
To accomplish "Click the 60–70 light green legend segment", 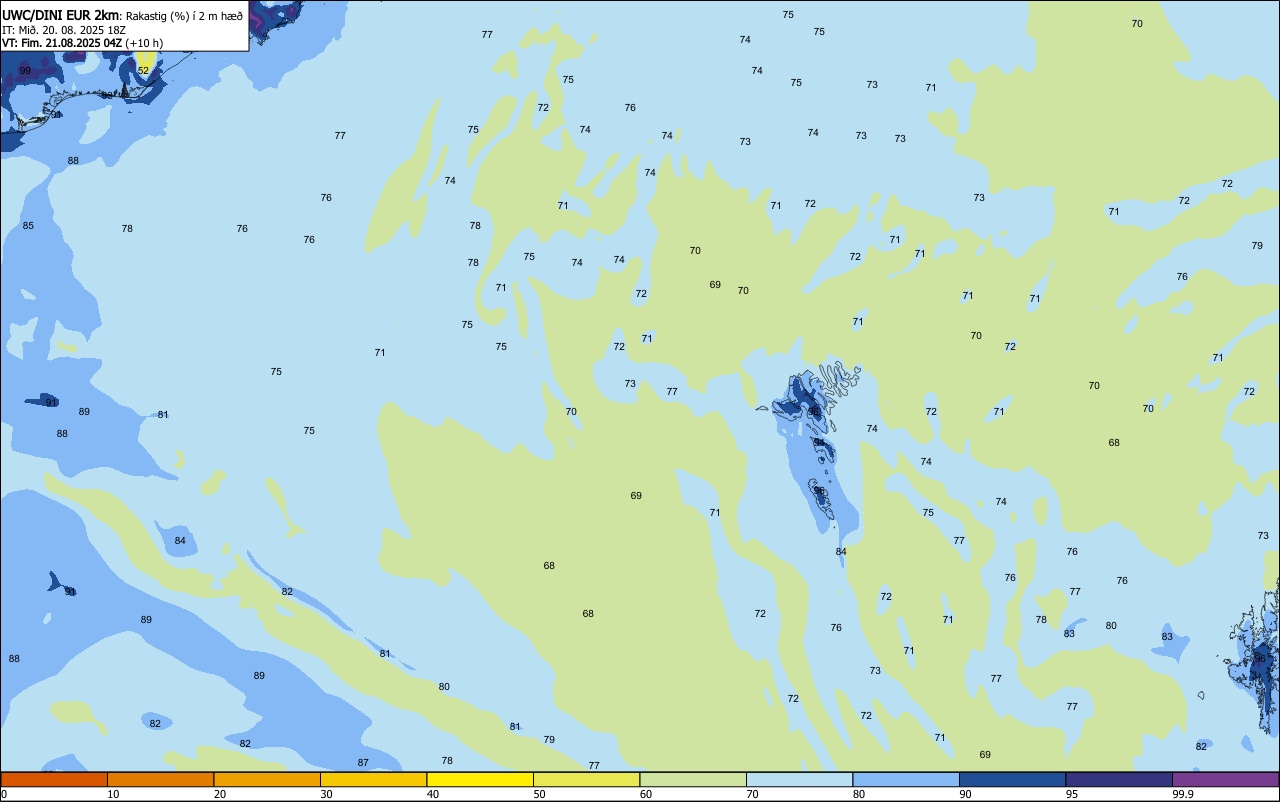I will click(693, 779).
